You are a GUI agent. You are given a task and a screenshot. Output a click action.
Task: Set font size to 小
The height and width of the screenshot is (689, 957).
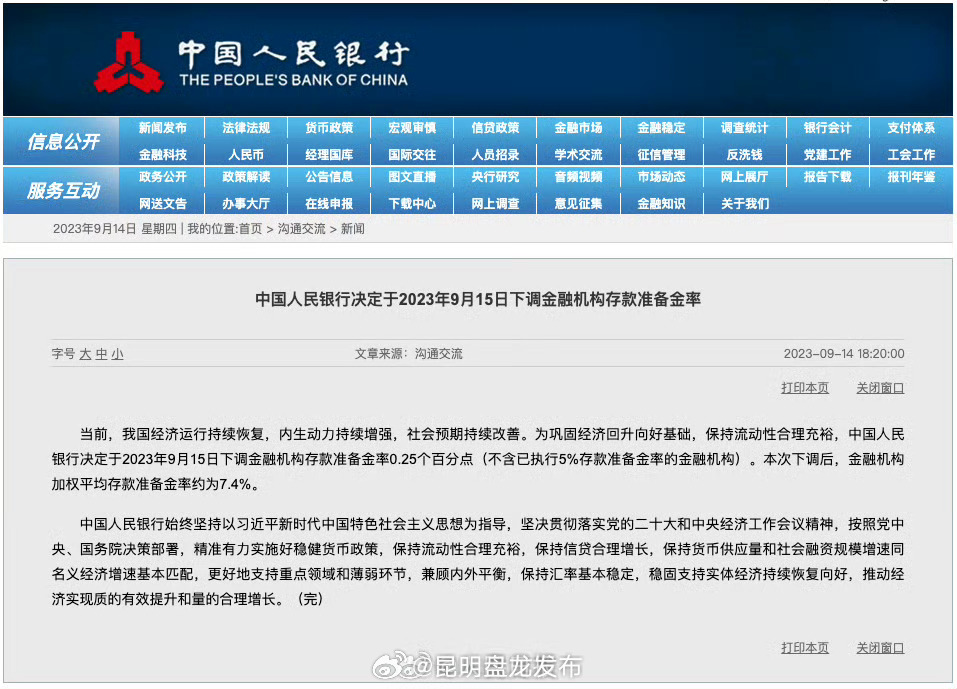tap(117, 354)
